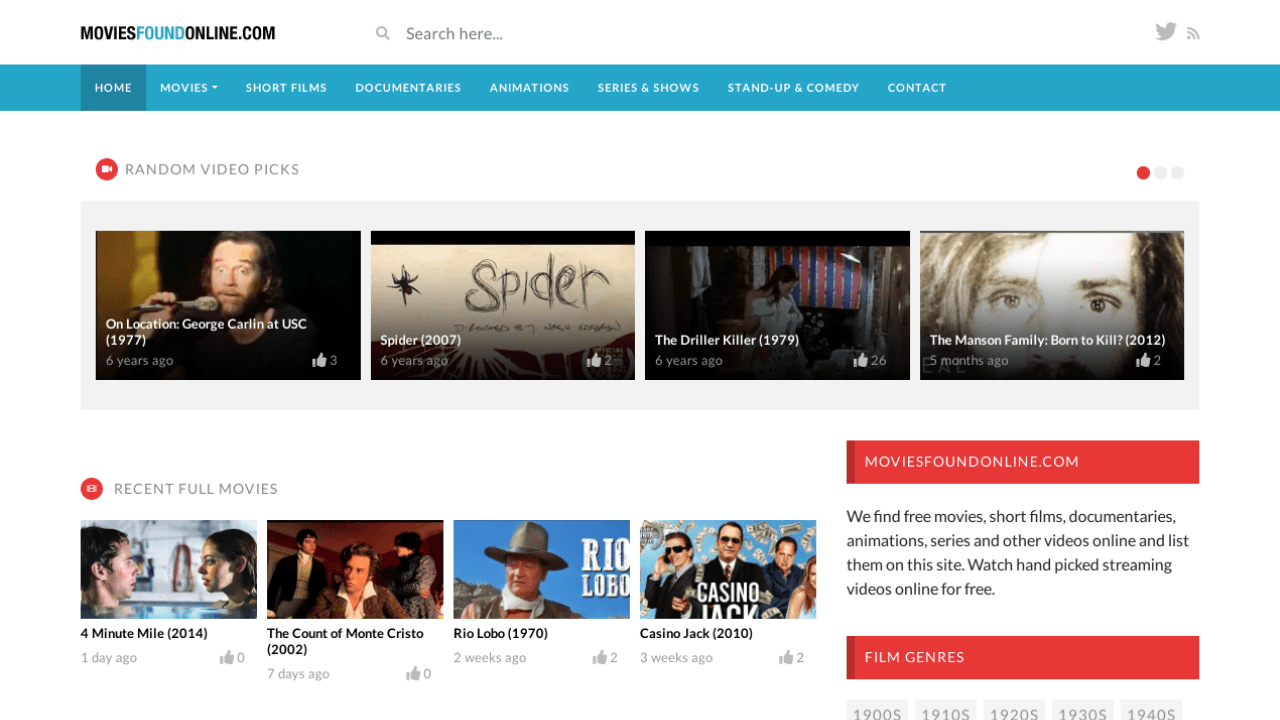Click the MoviesFoundOnline.com logo
Image resolution: width=1280 pixels, height=720 pixels.
pyautogui.click(x=178, y=33)
